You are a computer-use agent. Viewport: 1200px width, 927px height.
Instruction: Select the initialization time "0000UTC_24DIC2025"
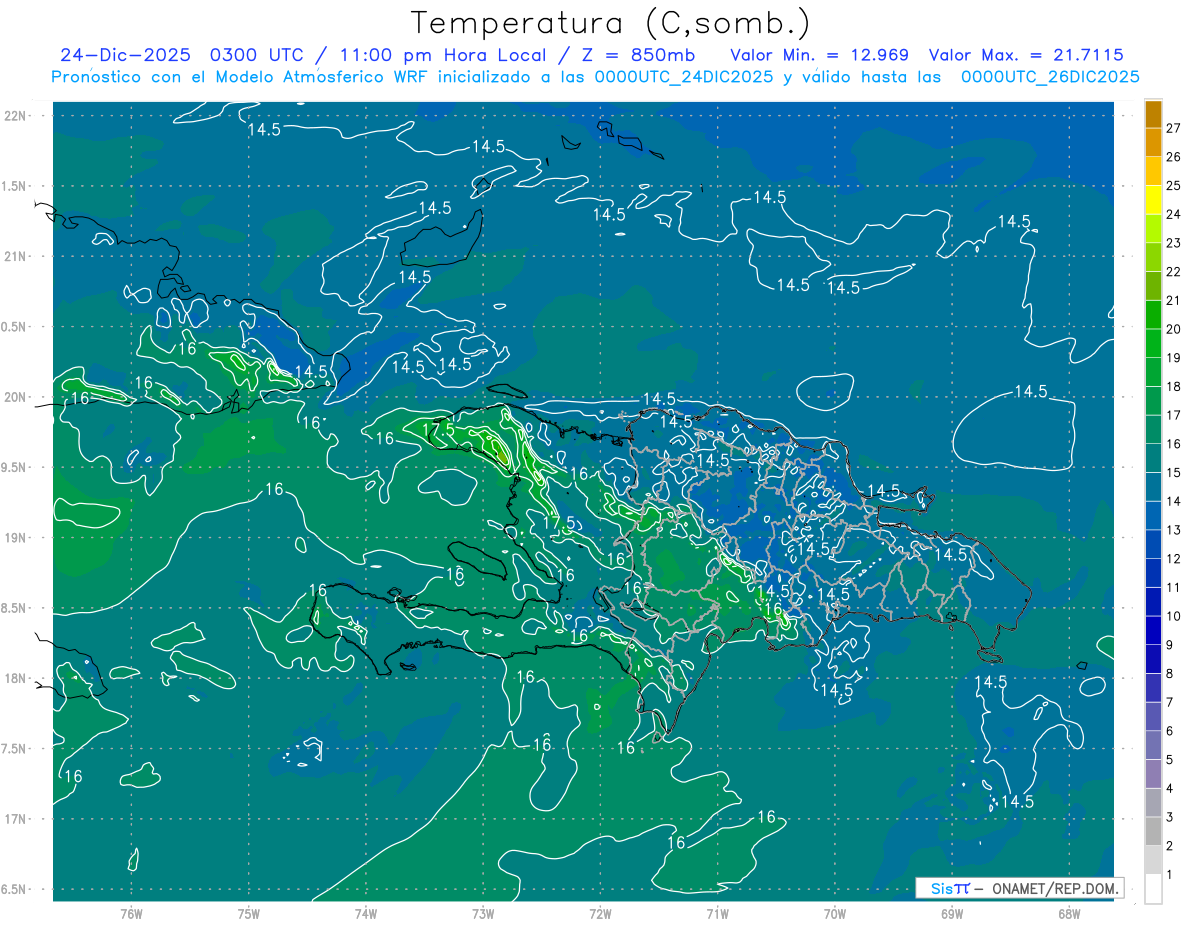coord(684,77)
